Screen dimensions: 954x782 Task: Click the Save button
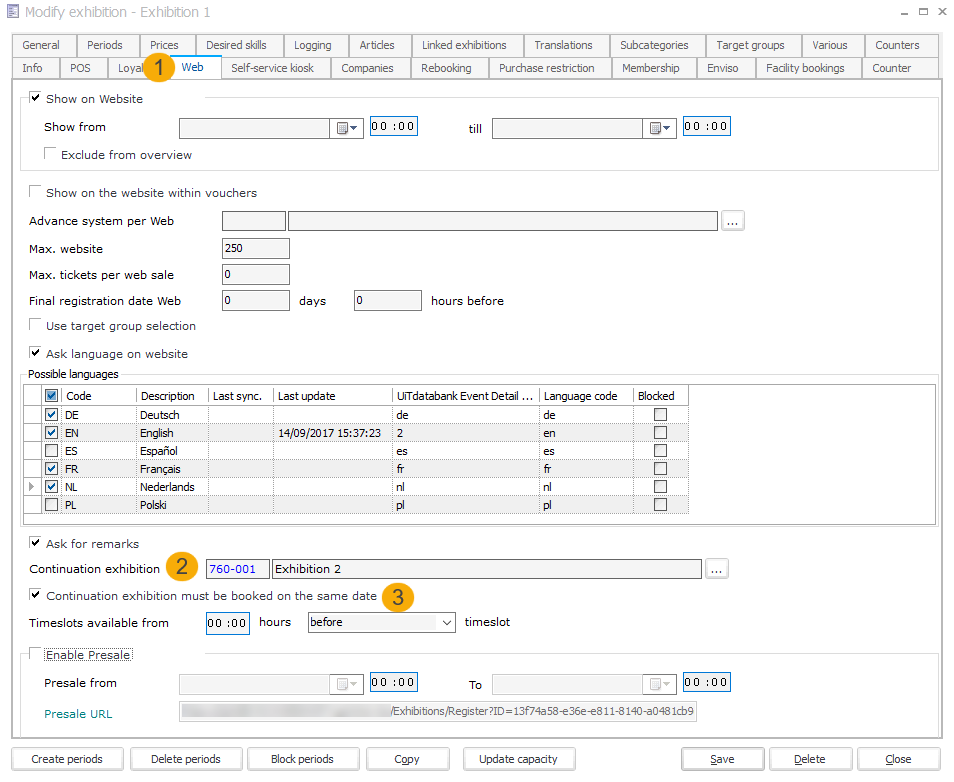(x=722, y=759)
